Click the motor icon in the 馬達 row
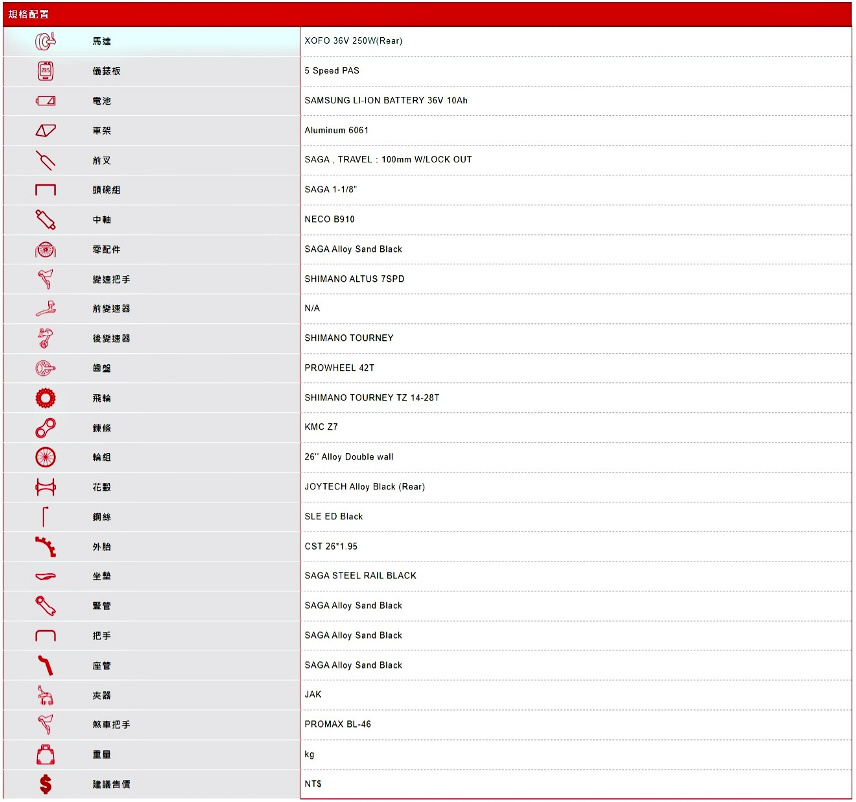This screenshot has height=802, width=856. [x=45, y=41]
